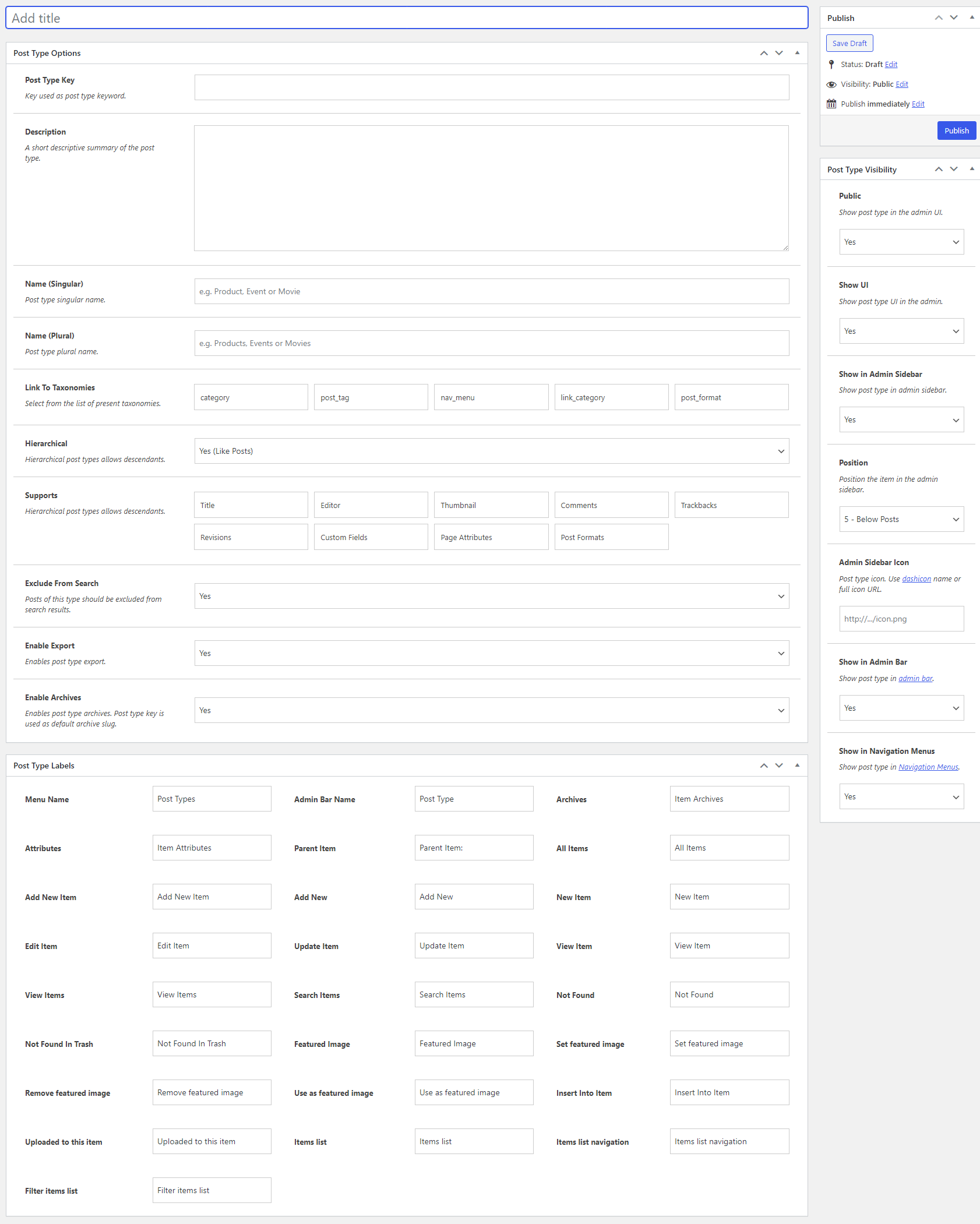Click the Not Found In Trash field
The image size is (980, 1224).
pyautogui.click(x=212, y=1043)
